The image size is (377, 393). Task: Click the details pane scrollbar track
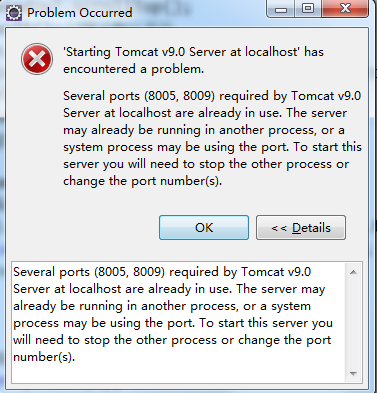point(353,323)
